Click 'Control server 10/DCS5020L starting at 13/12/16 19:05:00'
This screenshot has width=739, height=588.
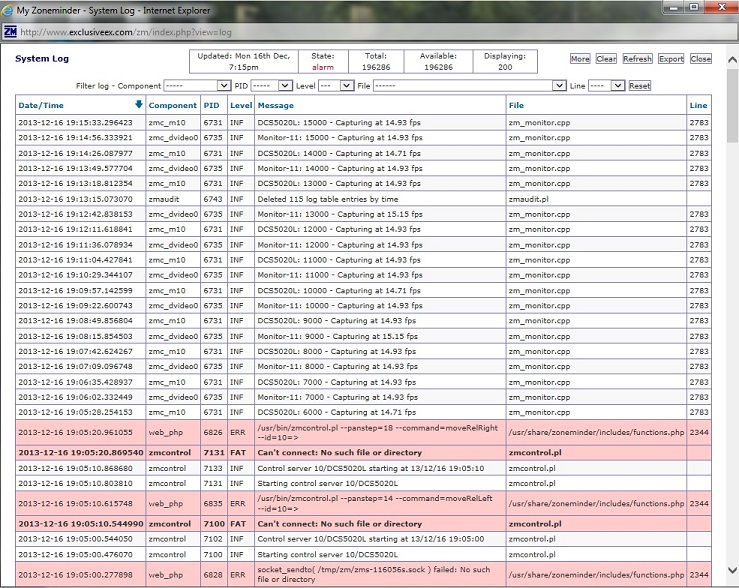370,539
